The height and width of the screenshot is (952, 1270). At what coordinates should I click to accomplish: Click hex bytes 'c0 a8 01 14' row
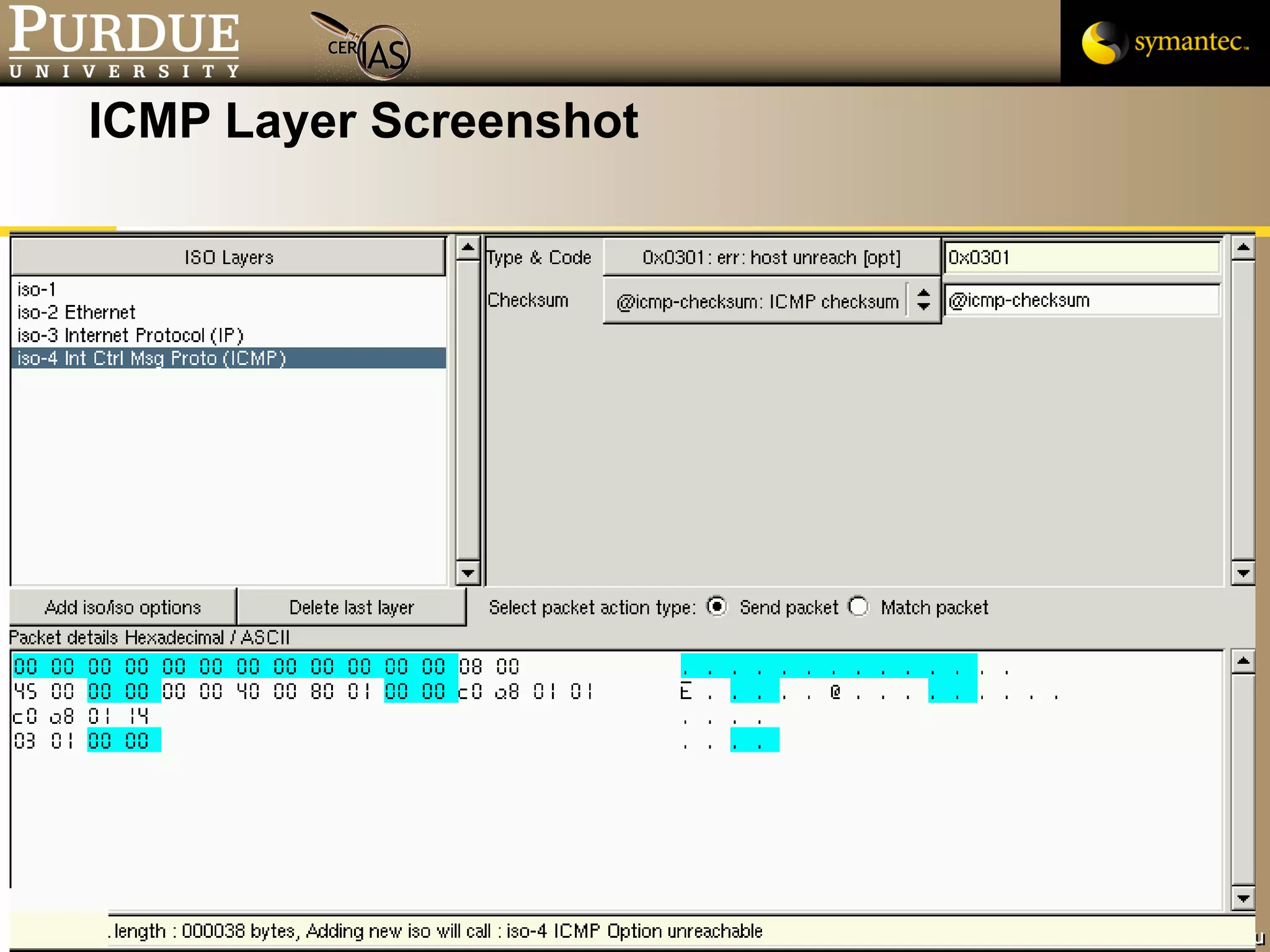81,716
